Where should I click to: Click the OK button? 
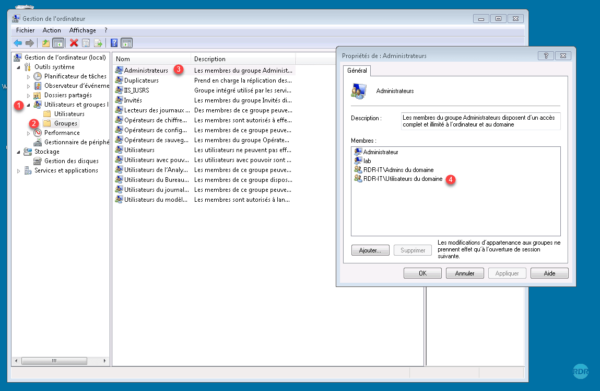point(422,273)
